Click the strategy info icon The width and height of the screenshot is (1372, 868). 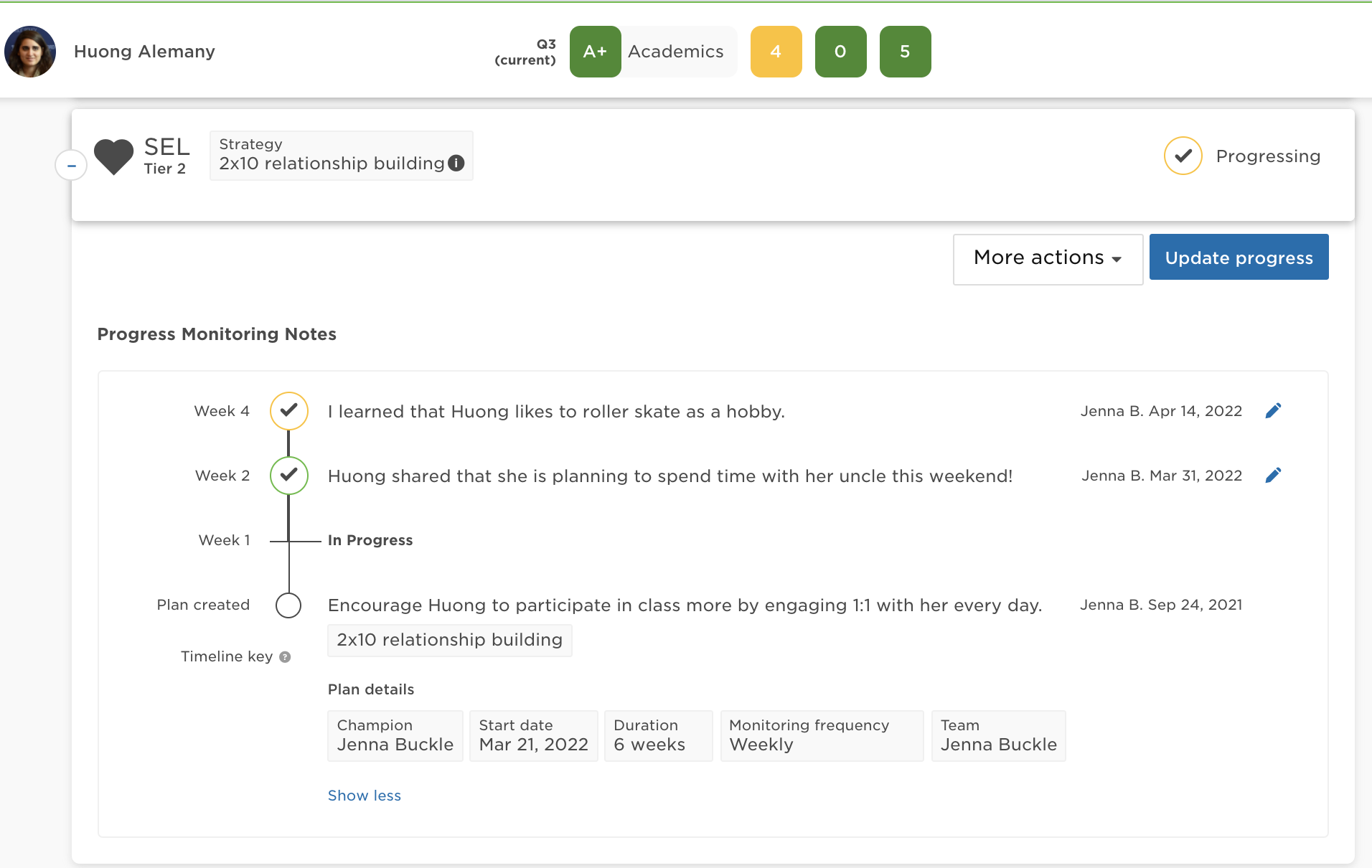click(x=456, y=164)
